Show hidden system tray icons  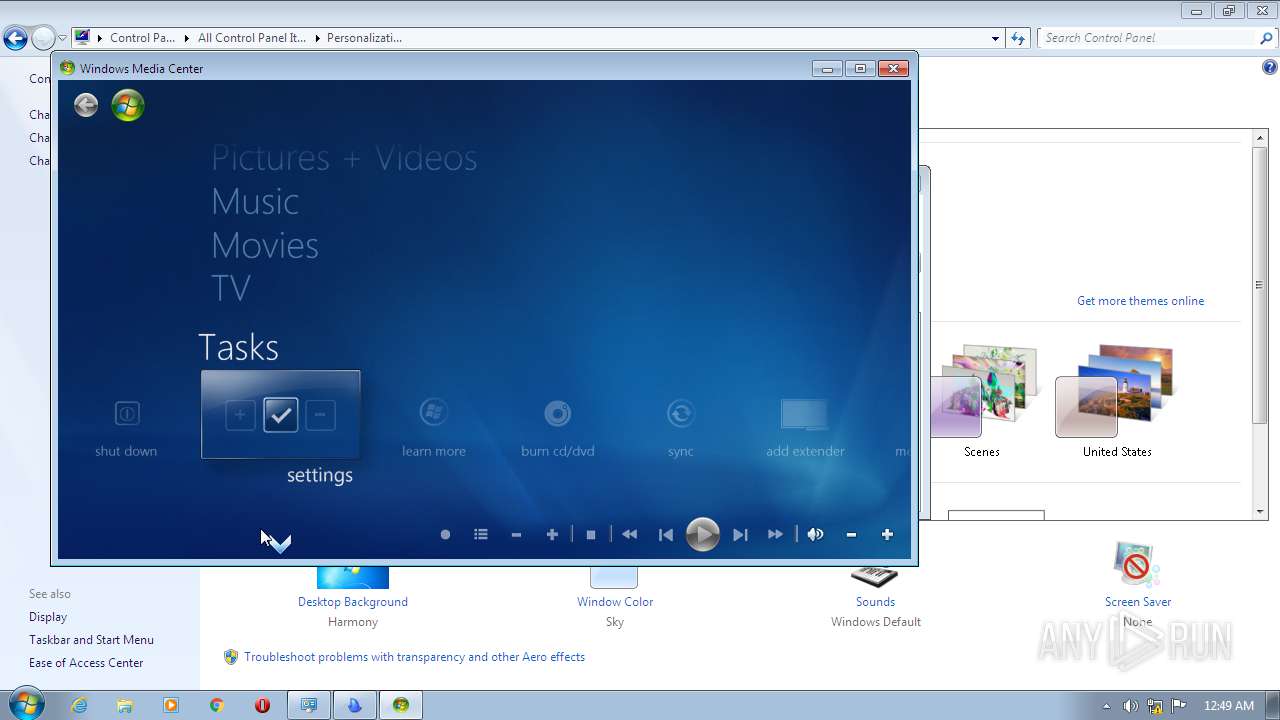tap(1106, 706)
